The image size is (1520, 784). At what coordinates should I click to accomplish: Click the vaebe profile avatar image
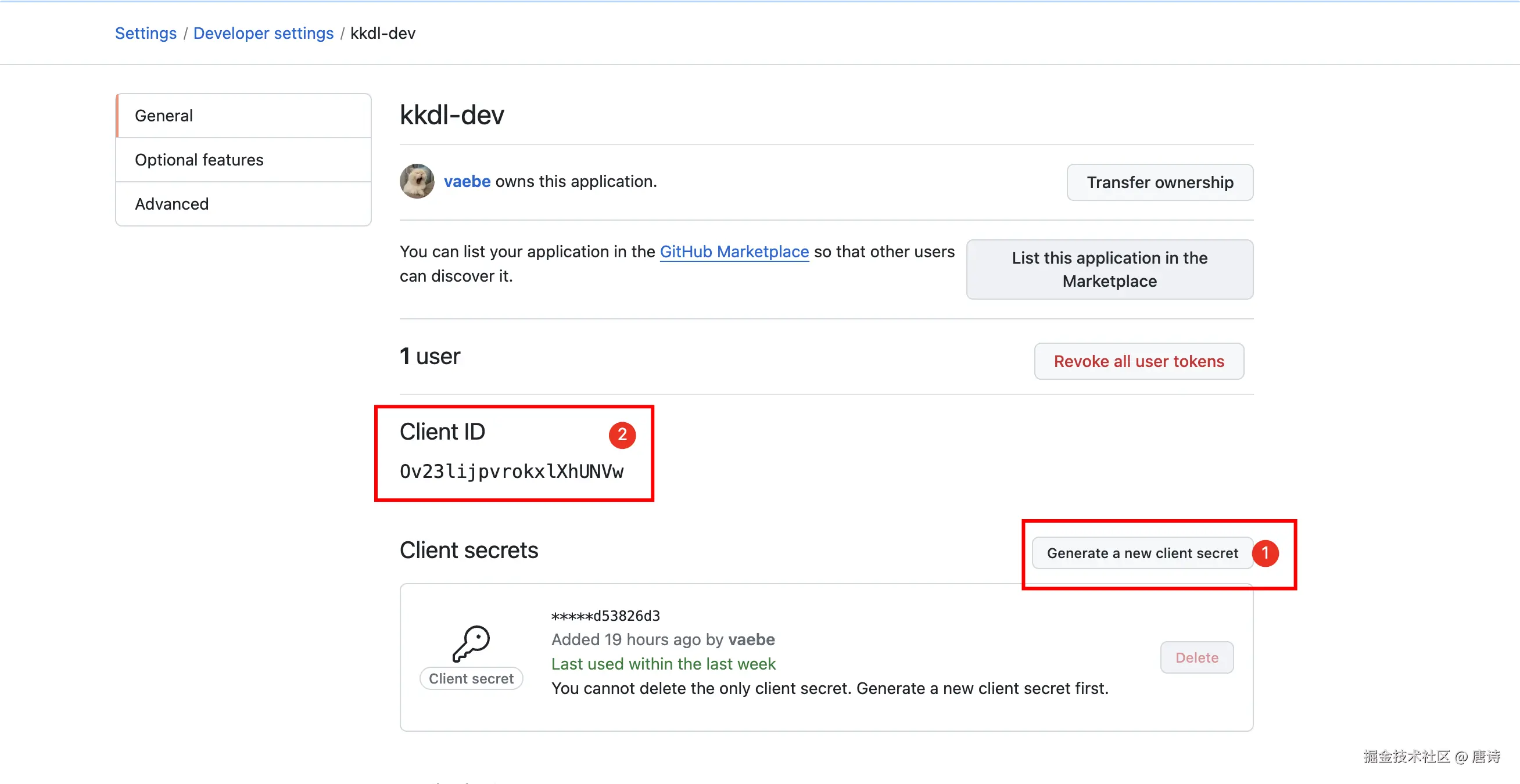(417, 181)
